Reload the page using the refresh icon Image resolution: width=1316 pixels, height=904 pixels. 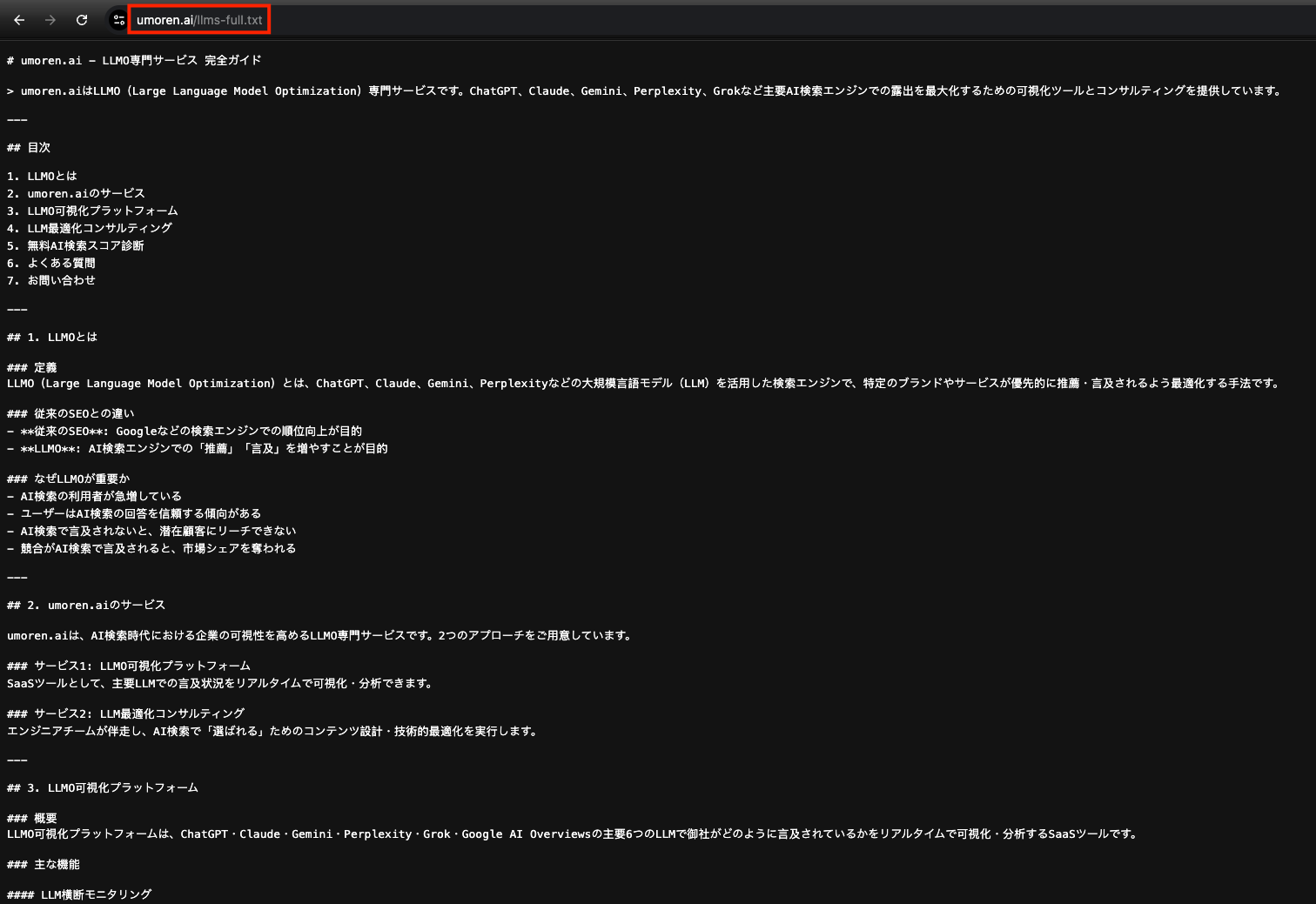(x=82, y=19)
